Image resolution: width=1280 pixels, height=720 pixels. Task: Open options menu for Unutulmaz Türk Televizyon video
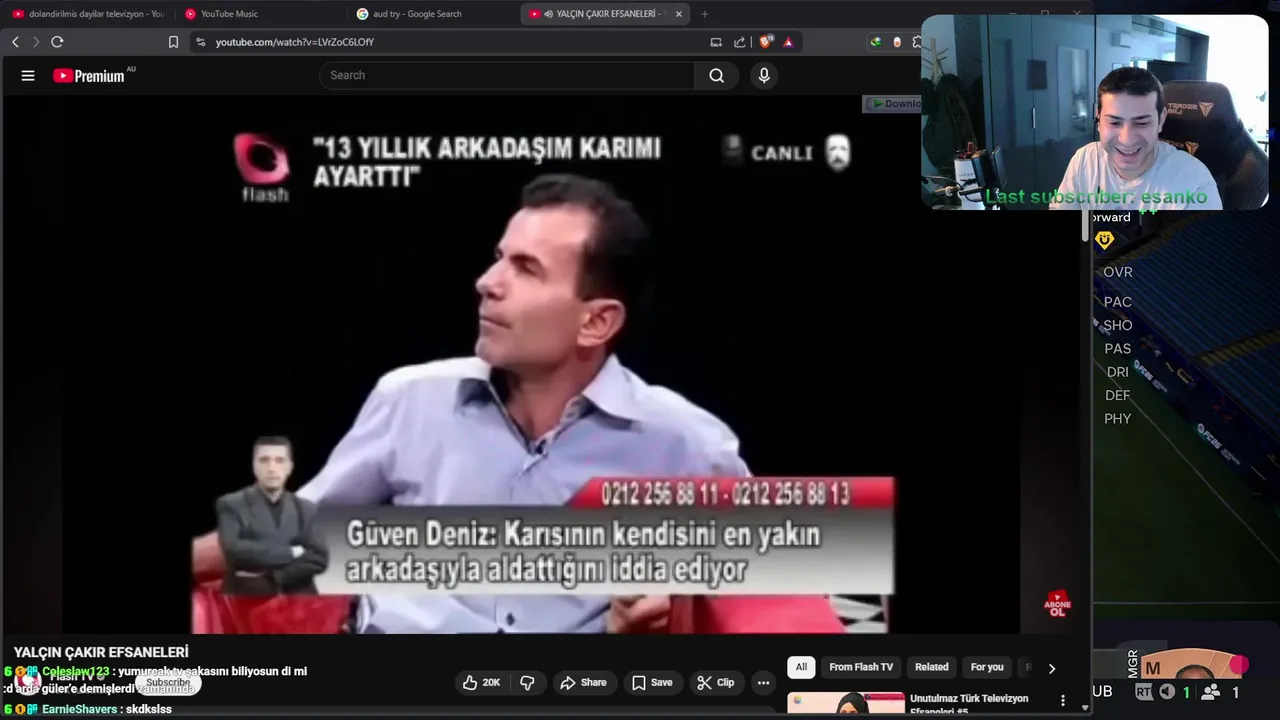(1063, 701)
